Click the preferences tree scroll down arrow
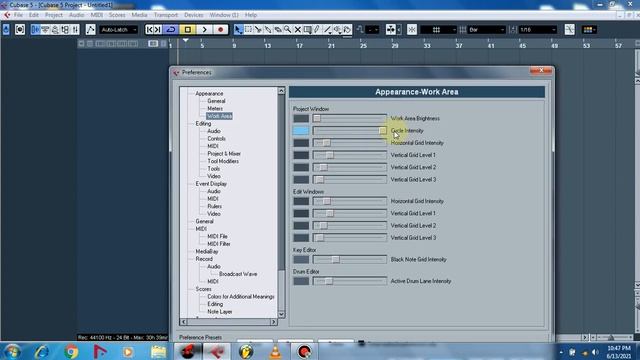640x360 pixels. pyautogui.click(x=281, y=314)
